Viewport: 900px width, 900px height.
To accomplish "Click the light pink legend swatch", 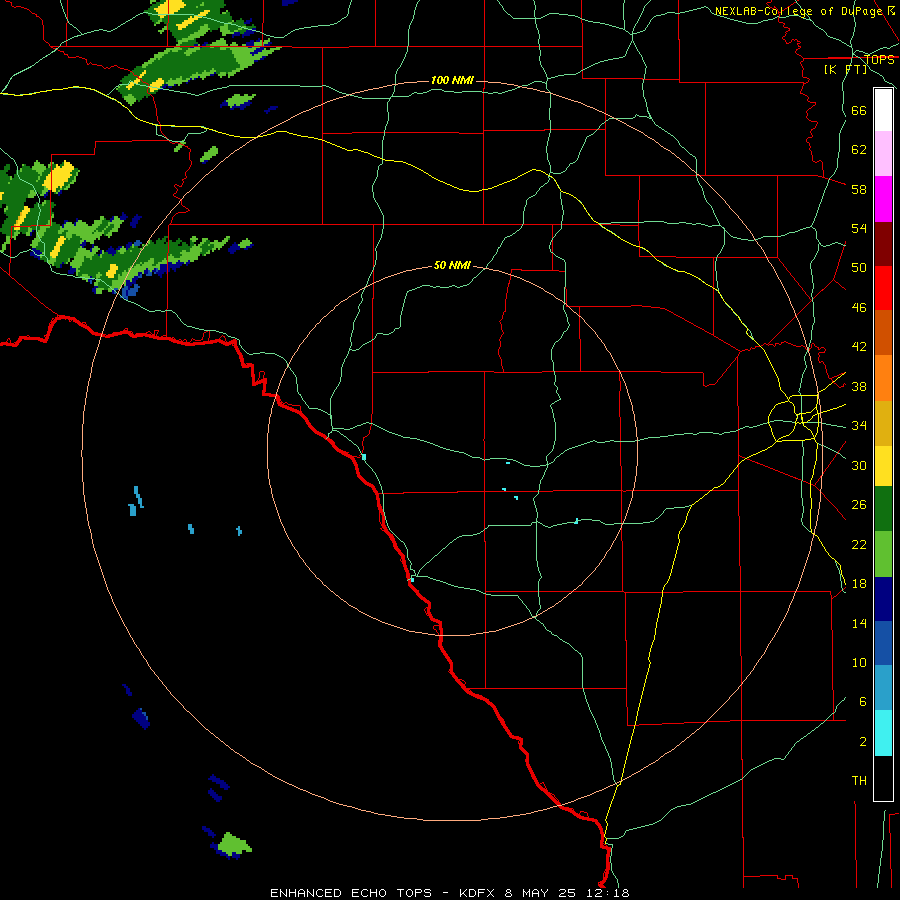I will (x=883, y=154).
